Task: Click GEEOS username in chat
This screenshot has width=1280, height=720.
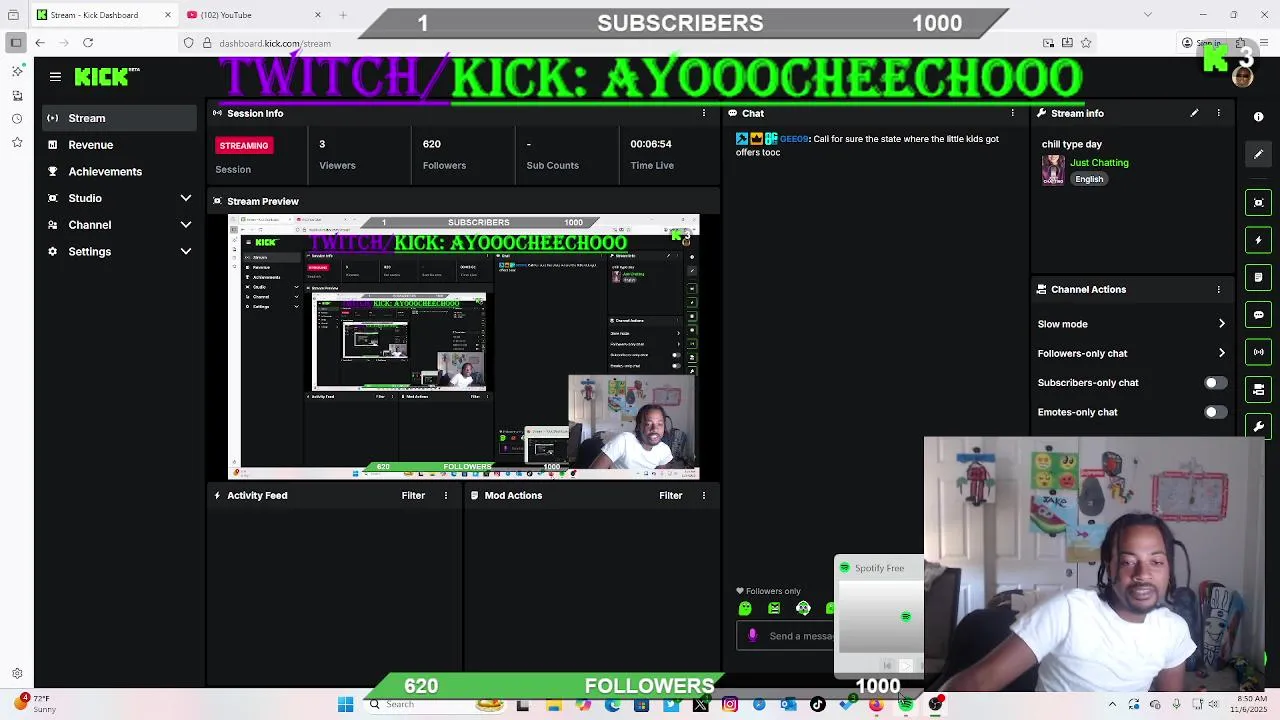Action: [x=794, y=139]
